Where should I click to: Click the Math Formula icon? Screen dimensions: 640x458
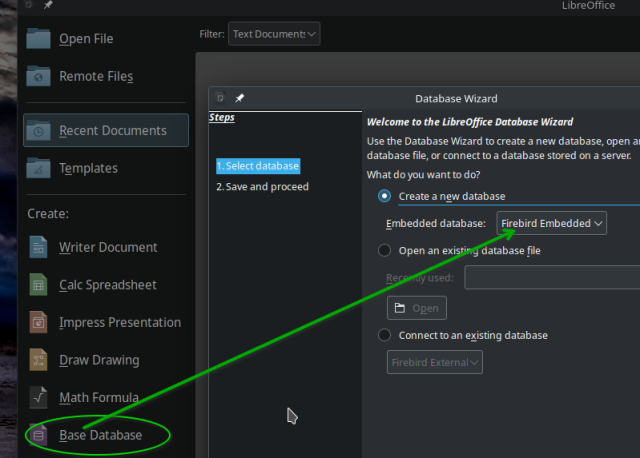(x=39, y=397)
